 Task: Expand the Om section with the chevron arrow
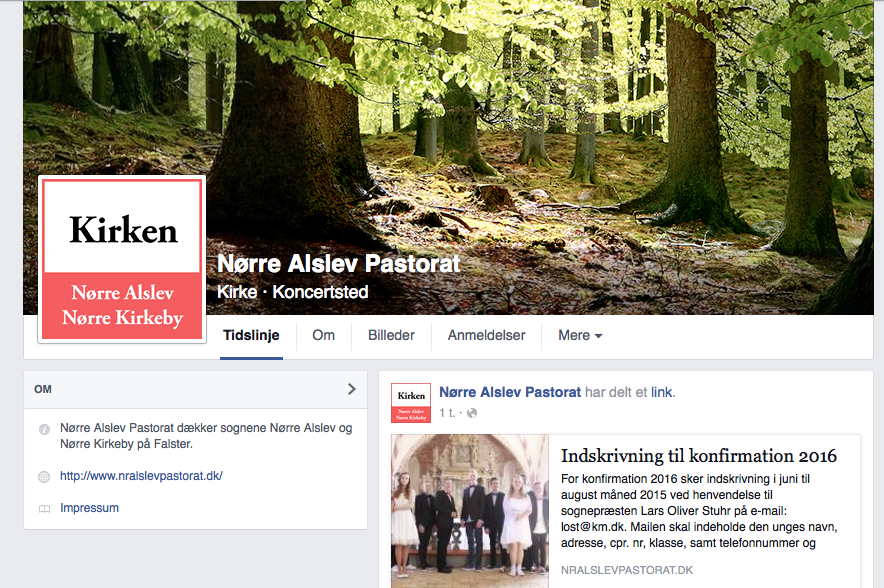[352, 389]
